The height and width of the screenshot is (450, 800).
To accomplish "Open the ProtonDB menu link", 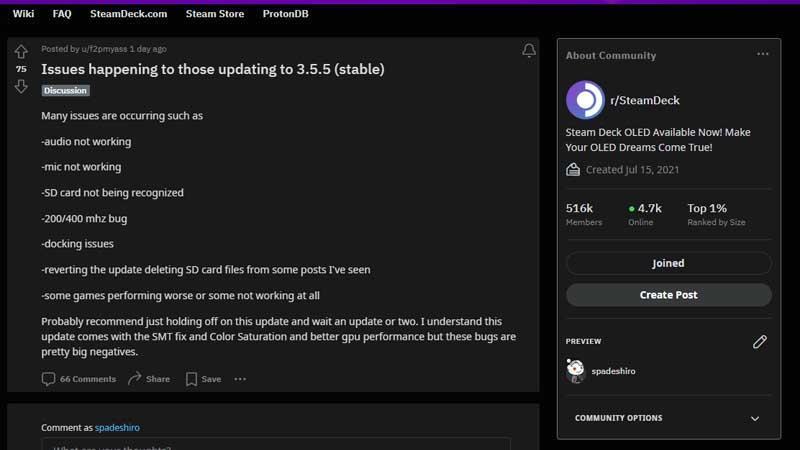I will pos(286,14).
